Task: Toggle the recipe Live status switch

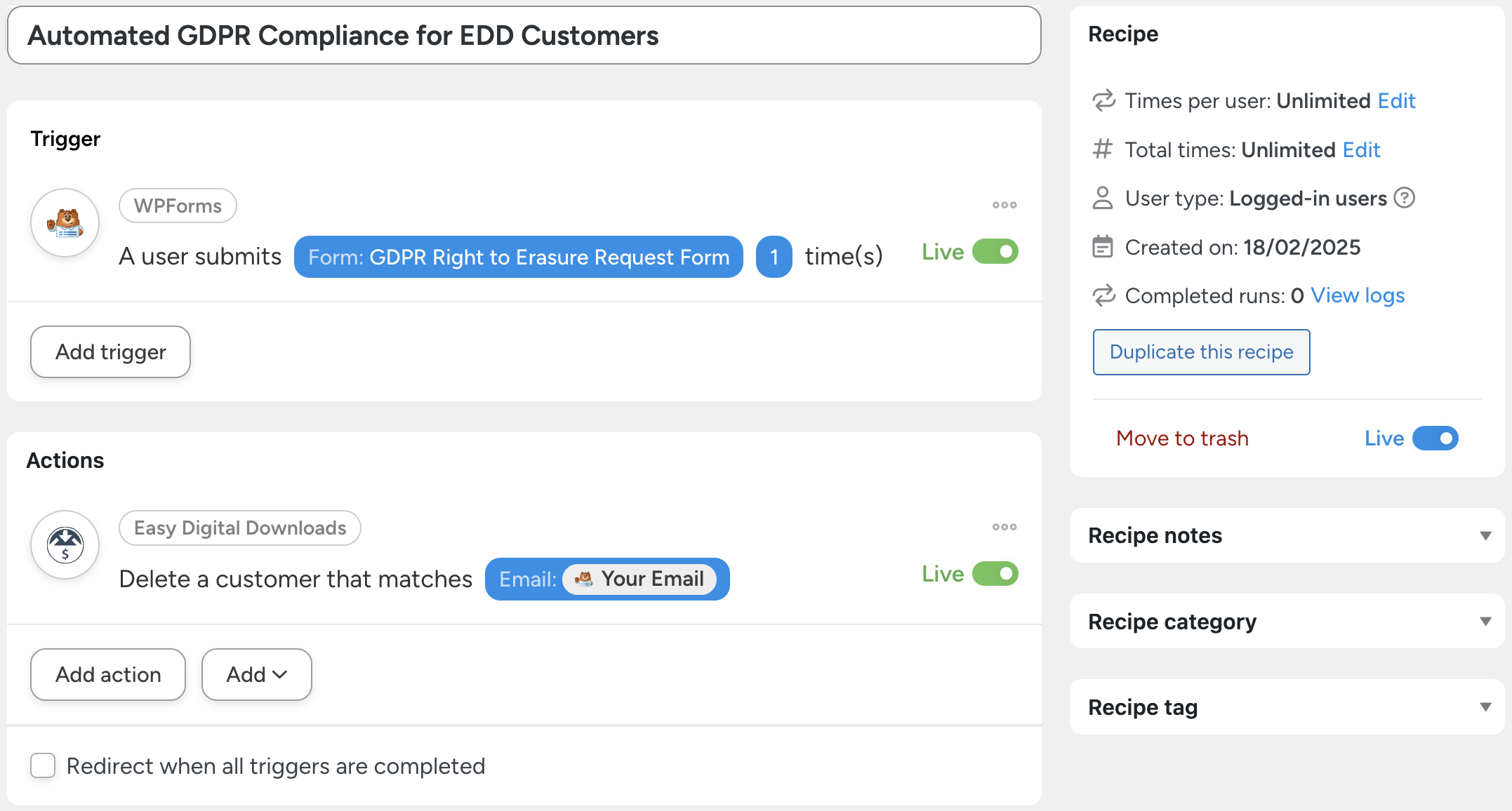Action: point(1435,438)
